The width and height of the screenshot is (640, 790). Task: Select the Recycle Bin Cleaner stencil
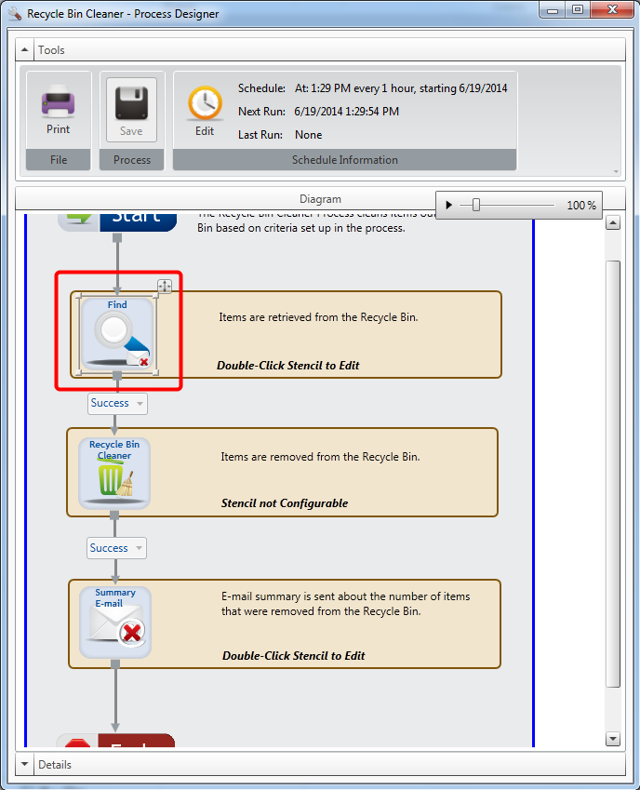coord(114,474)
